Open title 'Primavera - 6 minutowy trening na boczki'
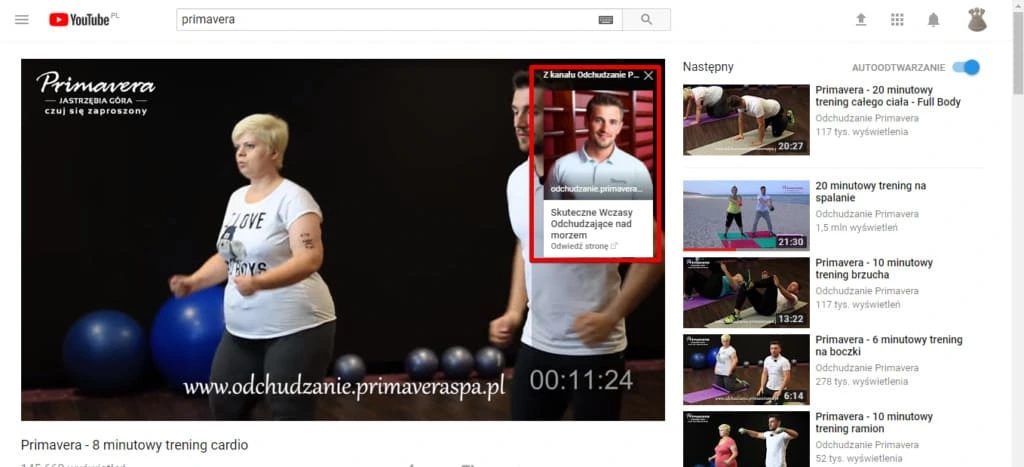1024x467 pixels. point(889,346)
